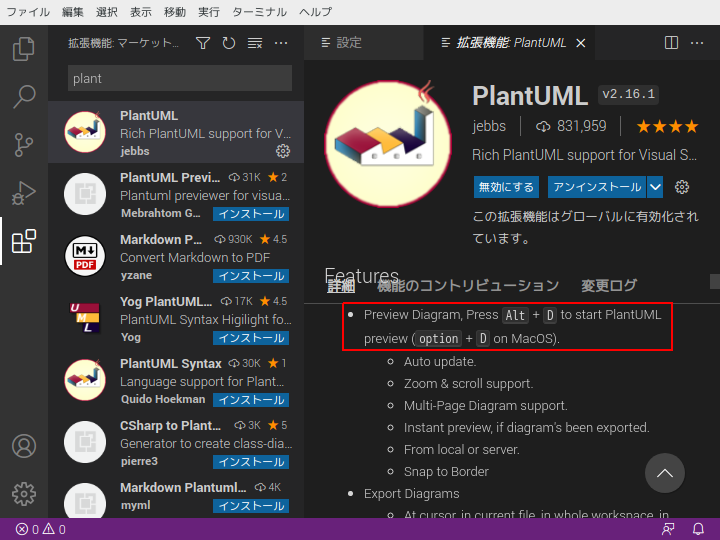Image resolution: width=720 pixels, height=540 pixels.
Task: Click the manage gear beside Uninstall button
Action: (682, 187)
